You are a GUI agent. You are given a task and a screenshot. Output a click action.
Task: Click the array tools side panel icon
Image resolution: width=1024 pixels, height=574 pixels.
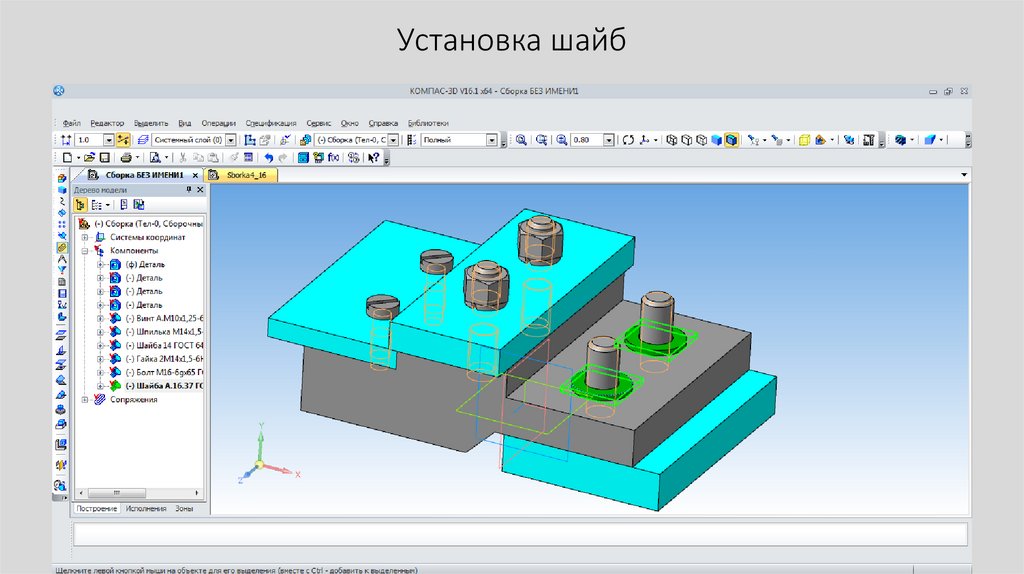tap(62, 224)
